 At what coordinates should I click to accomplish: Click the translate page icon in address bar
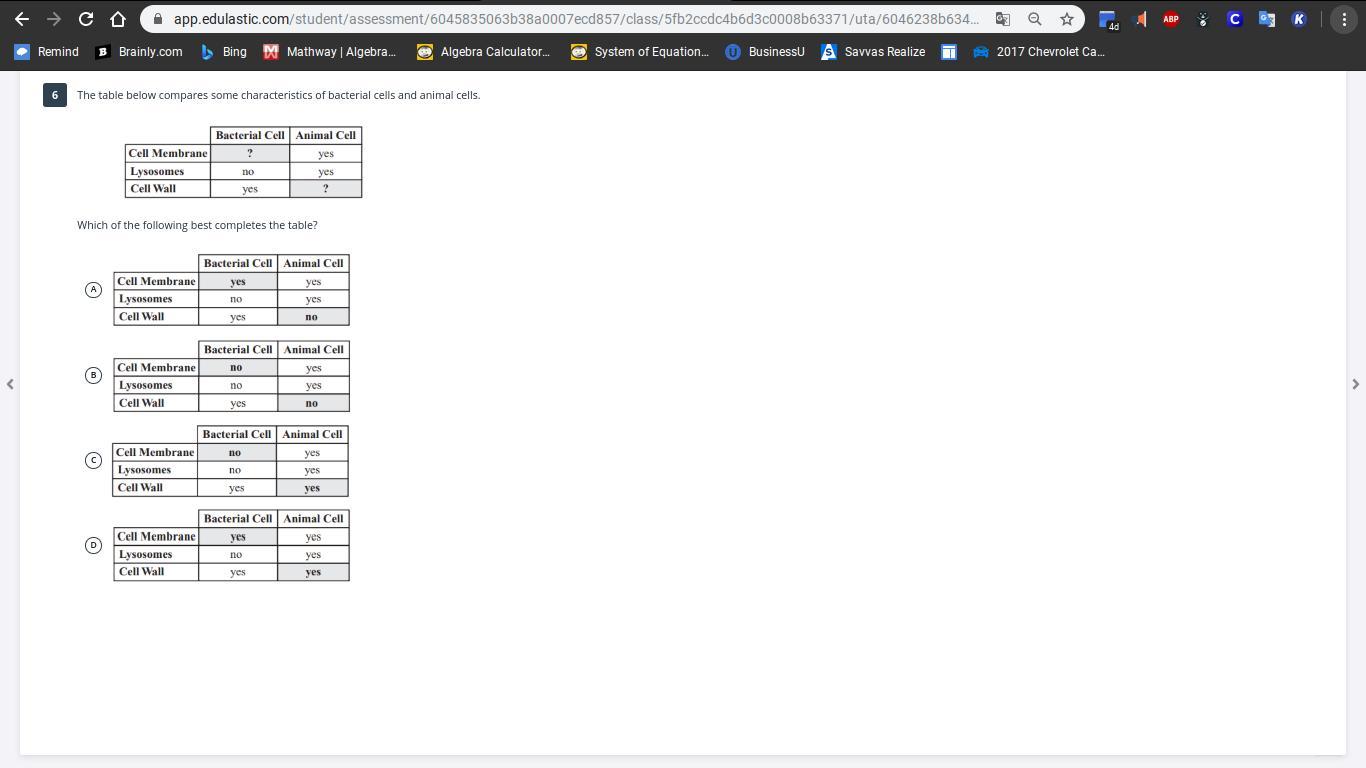point(1002,19)
